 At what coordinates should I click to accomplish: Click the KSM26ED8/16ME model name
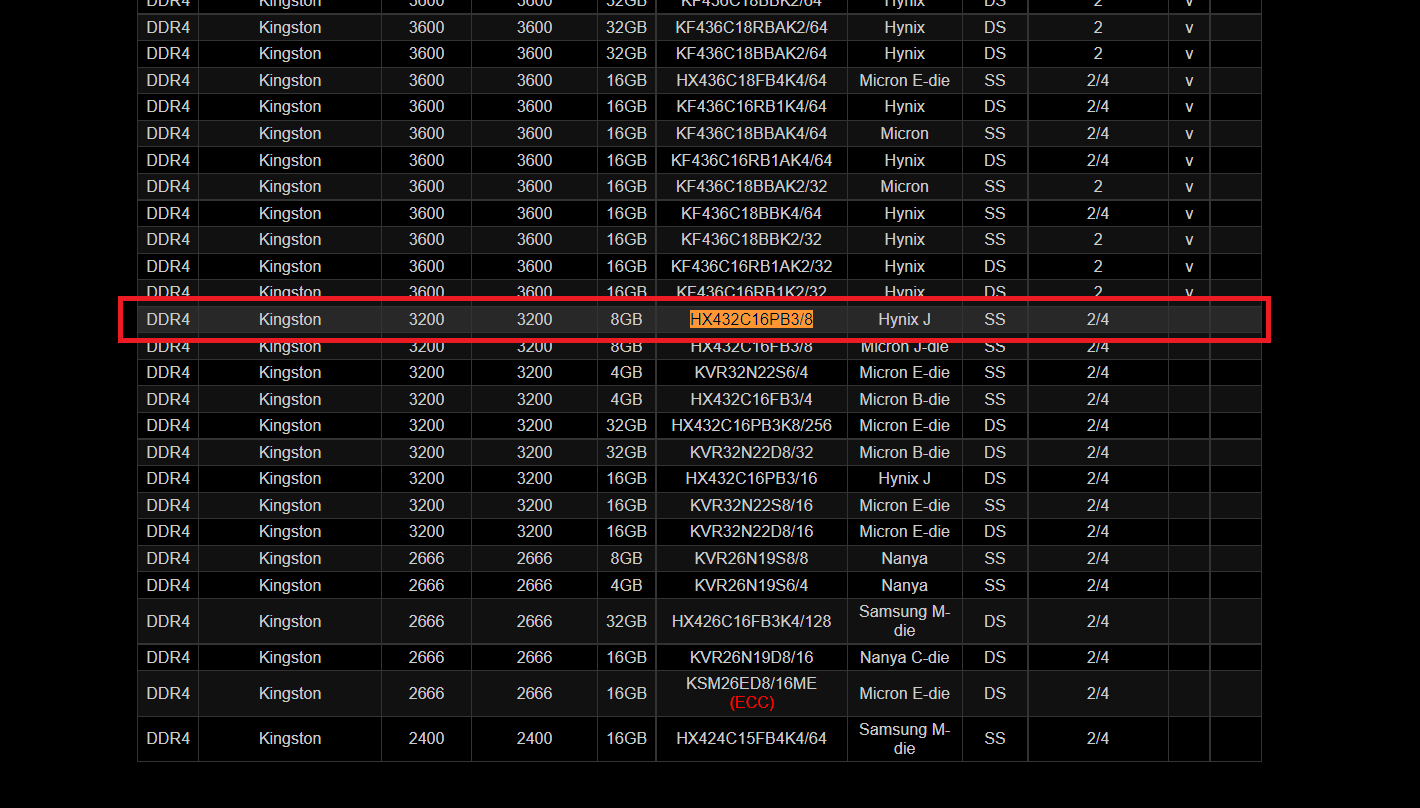(751, 684)
